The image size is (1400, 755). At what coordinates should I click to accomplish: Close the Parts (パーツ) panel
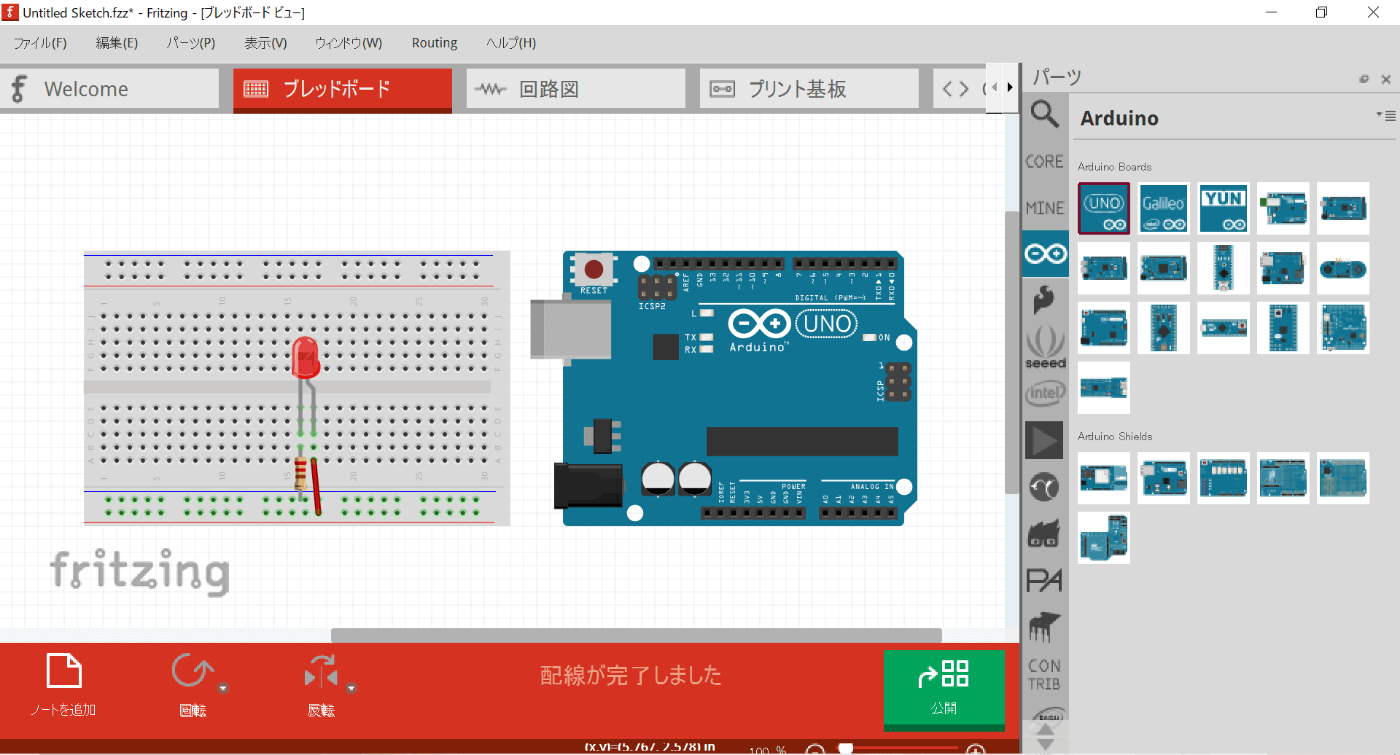(x=1386, y=79)
